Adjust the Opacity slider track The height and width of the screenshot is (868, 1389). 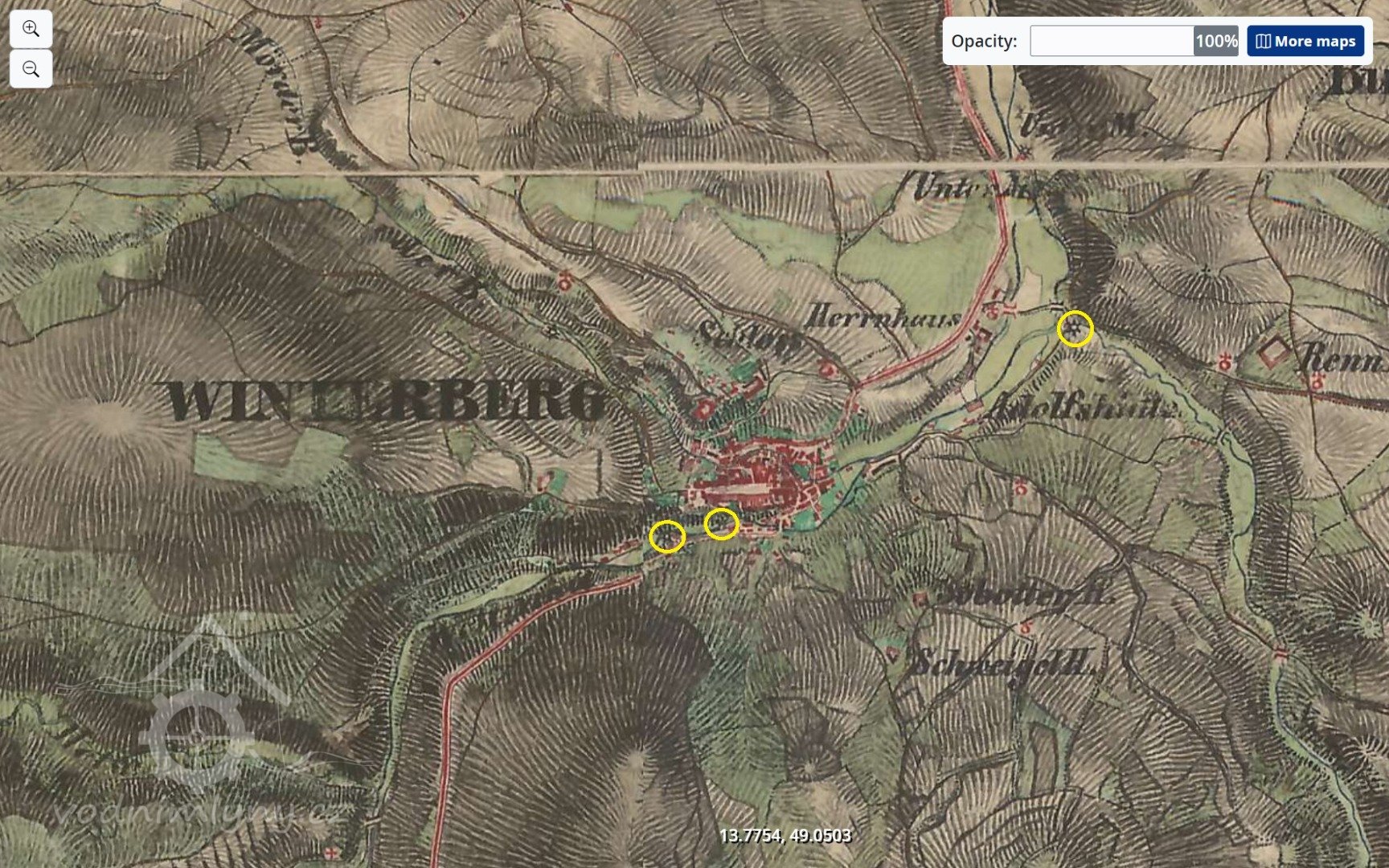tap(1111, 41)
